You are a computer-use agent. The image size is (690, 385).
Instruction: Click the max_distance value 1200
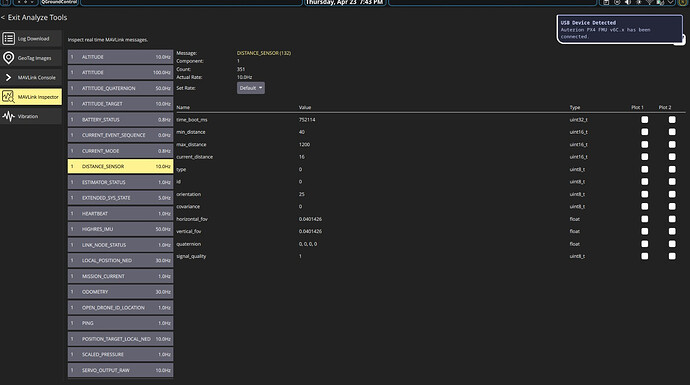(304, 144)
